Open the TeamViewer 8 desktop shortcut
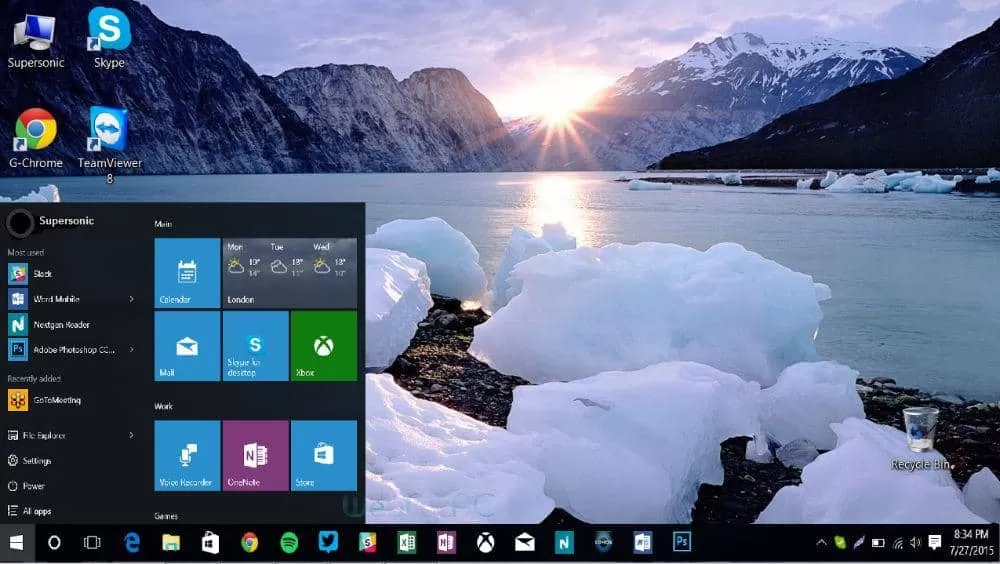 pos(109,145)
